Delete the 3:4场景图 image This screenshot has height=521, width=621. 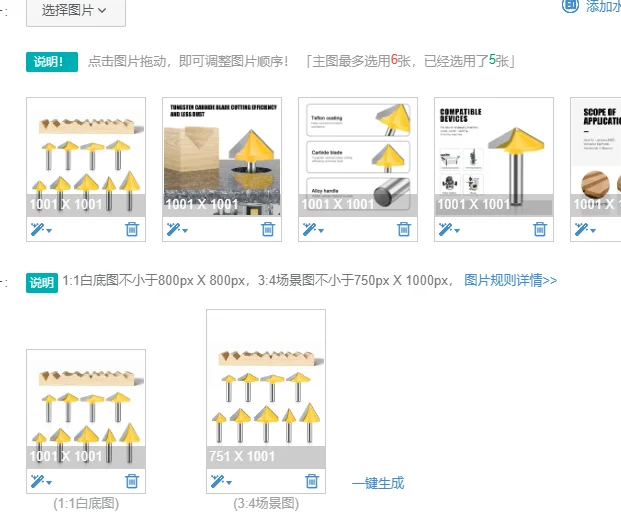click(x=312, y=481)
